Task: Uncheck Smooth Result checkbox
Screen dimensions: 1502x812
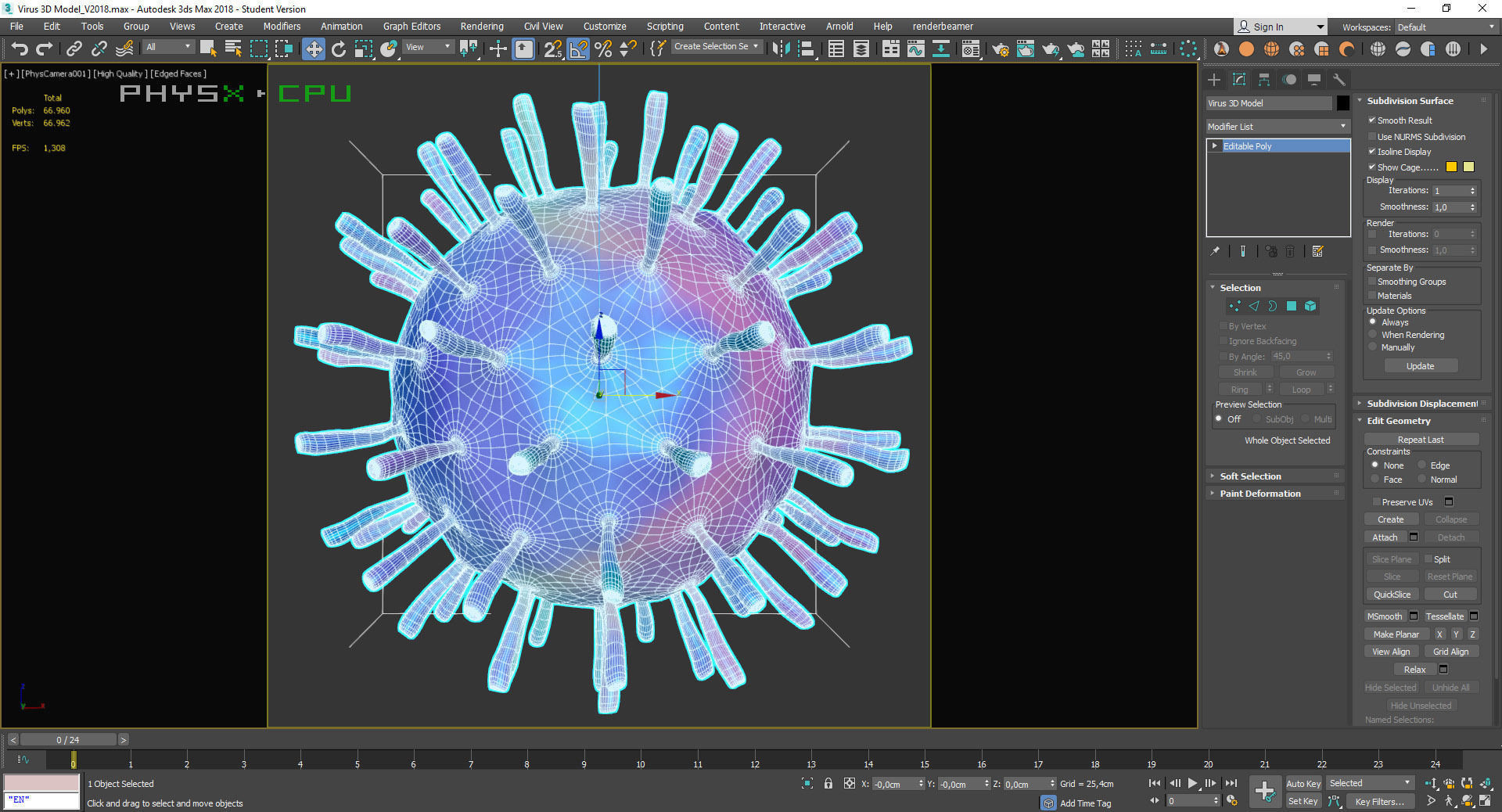Action: (1372, 120)
